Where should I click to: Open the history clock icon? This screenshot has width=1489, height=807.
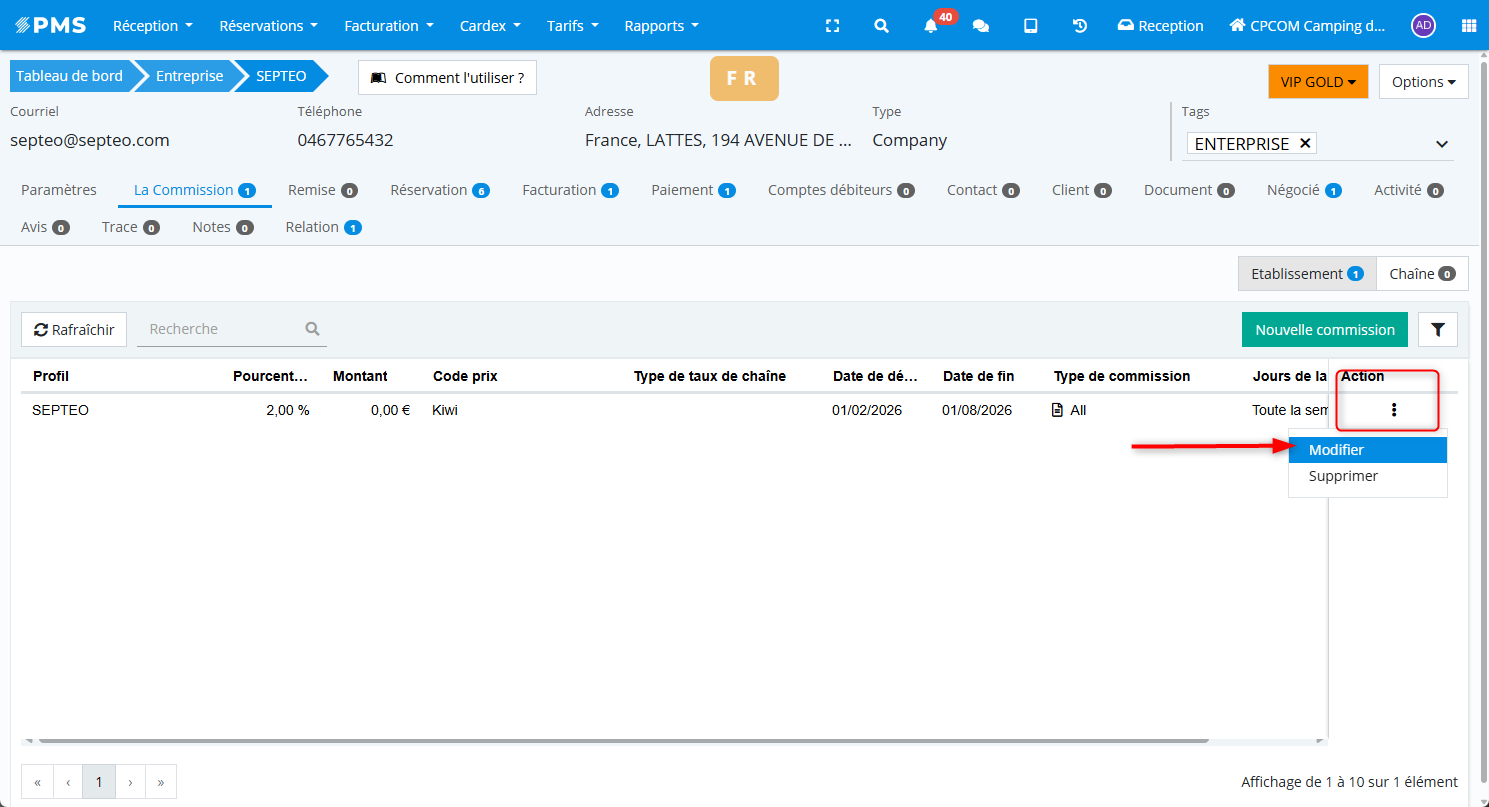coord(1080,26)
